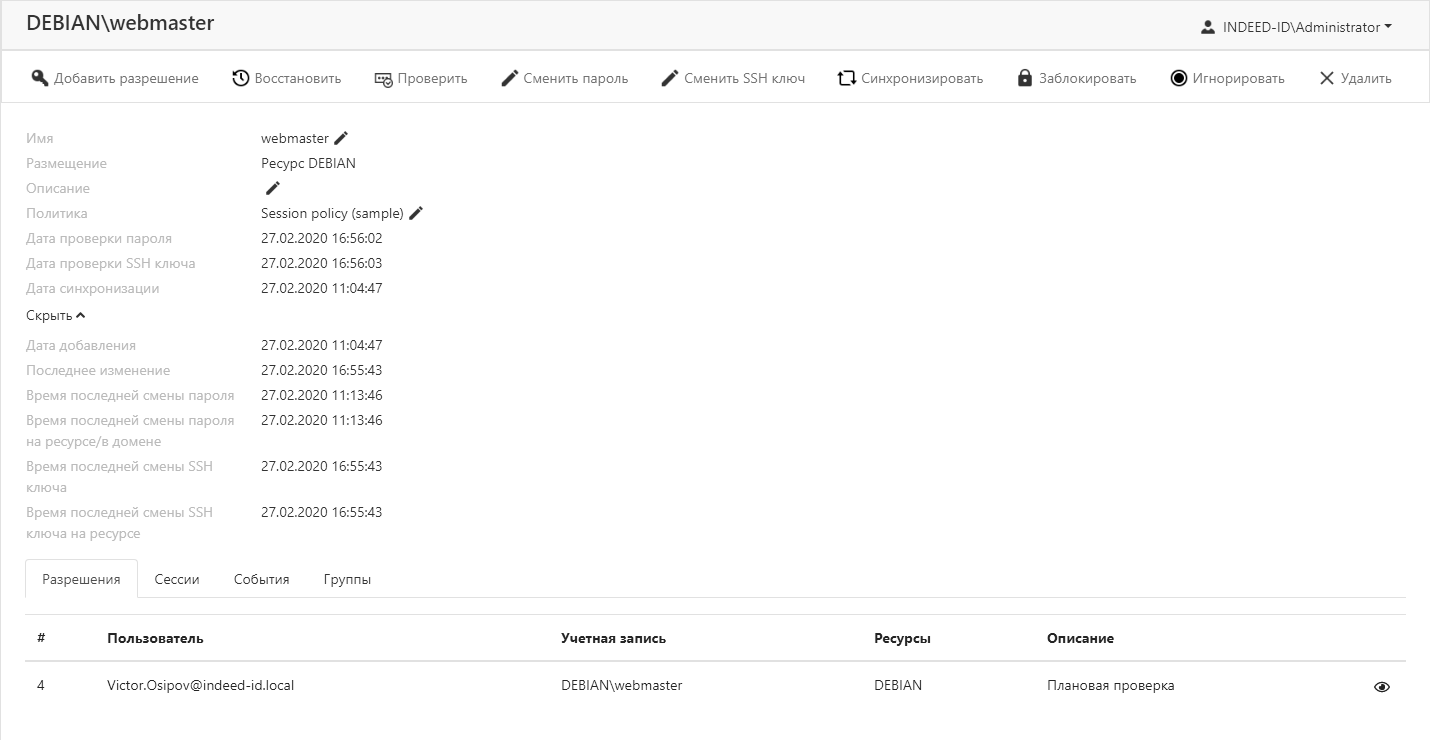Edit Session policy (sample) with pencil icon

416,213
